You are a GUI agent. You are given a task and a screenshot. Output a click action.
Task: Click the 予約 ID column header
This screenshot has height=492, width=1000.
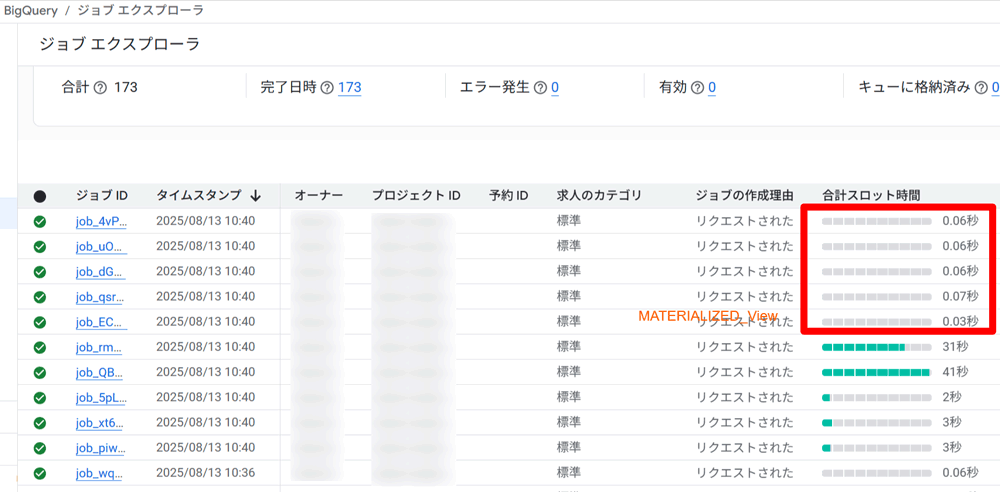point(508,195)
